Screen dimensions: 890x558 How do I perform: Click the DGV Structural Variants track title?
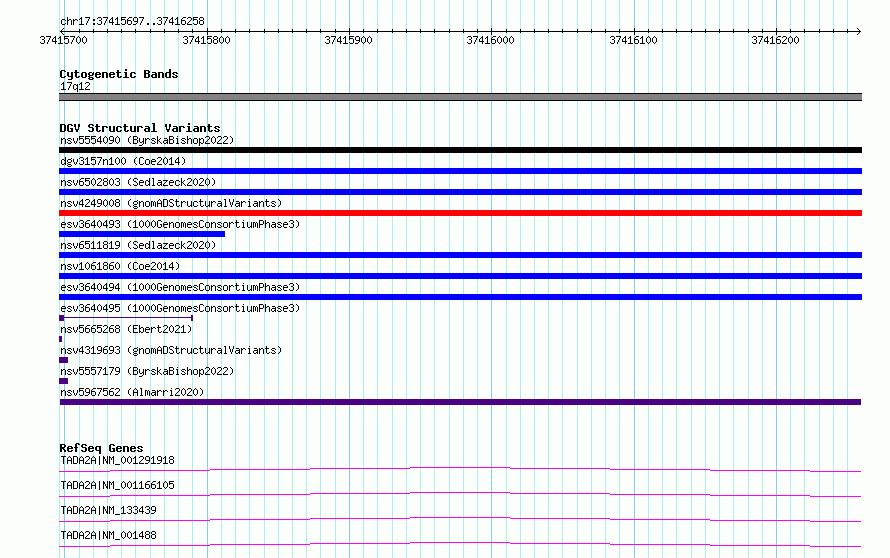click(x=140, y=128)
